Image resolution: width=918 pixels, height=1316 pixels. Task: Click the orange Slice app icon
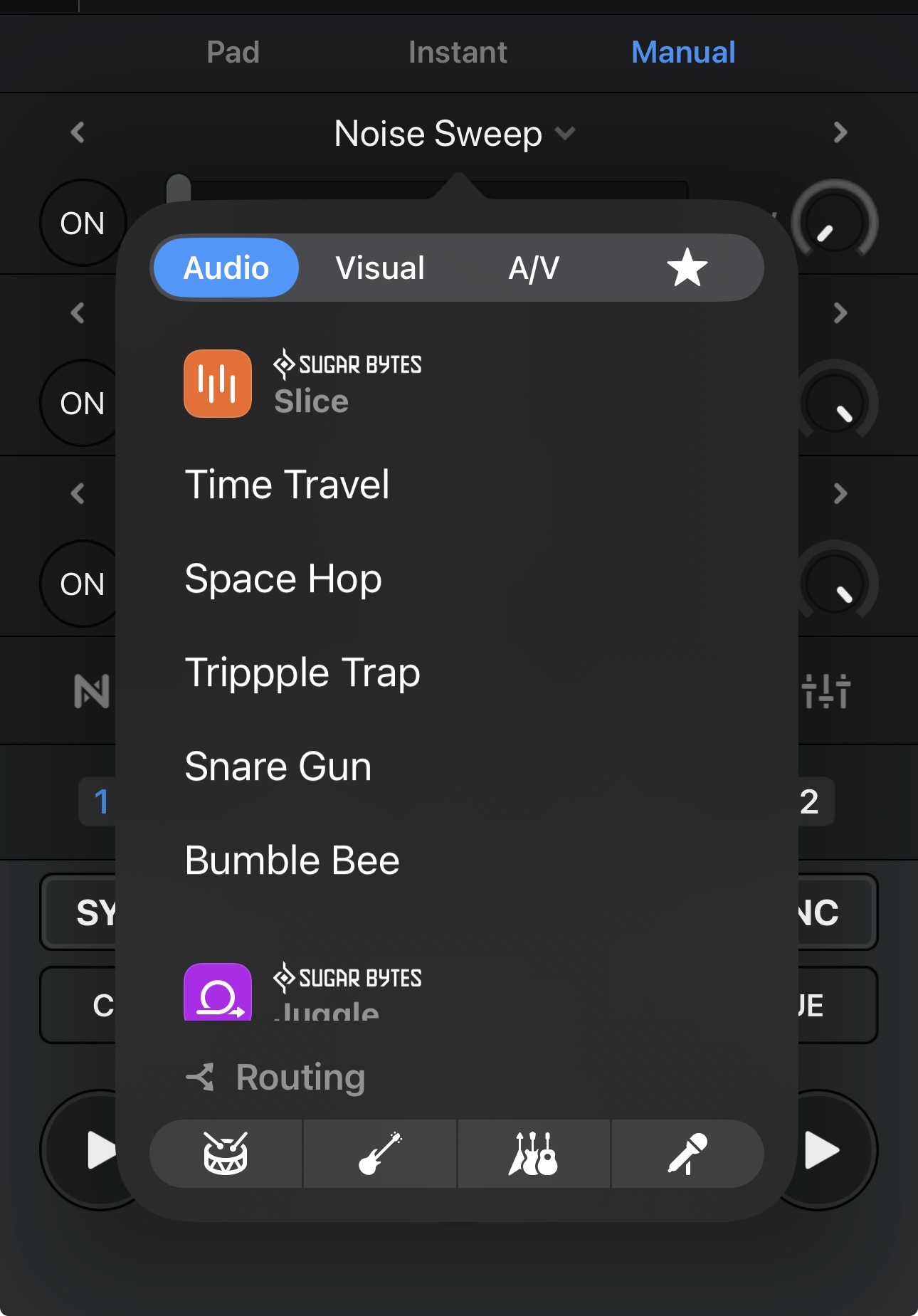pyautogui.click(x=218, y=384)
